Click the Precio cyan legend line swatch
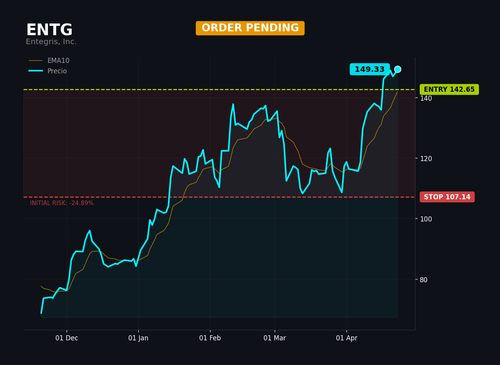The height and width of the screenshot is (365, 500). 36,71
